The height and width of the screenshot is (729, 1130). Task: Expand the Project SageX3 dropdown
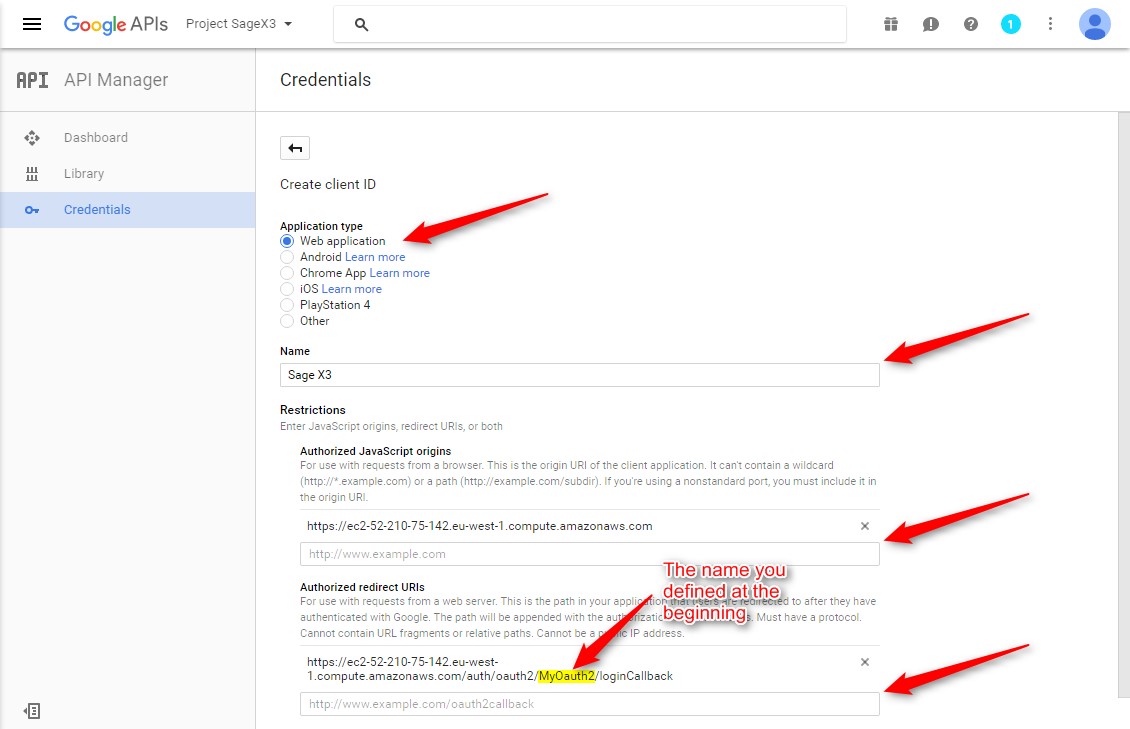point(239,24)
